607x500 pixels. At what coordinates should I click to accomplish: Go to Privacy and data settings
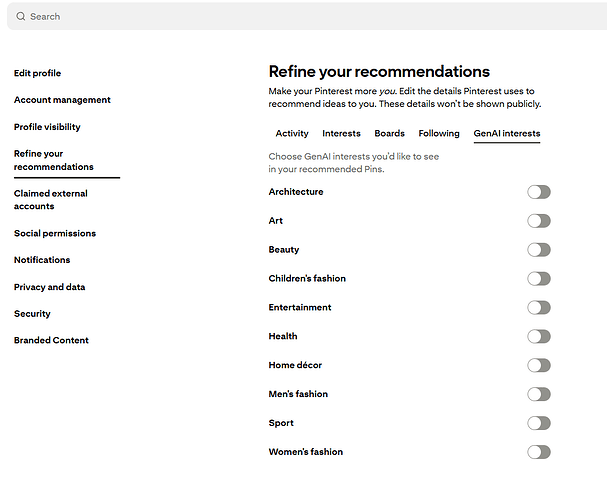(49, 287)
